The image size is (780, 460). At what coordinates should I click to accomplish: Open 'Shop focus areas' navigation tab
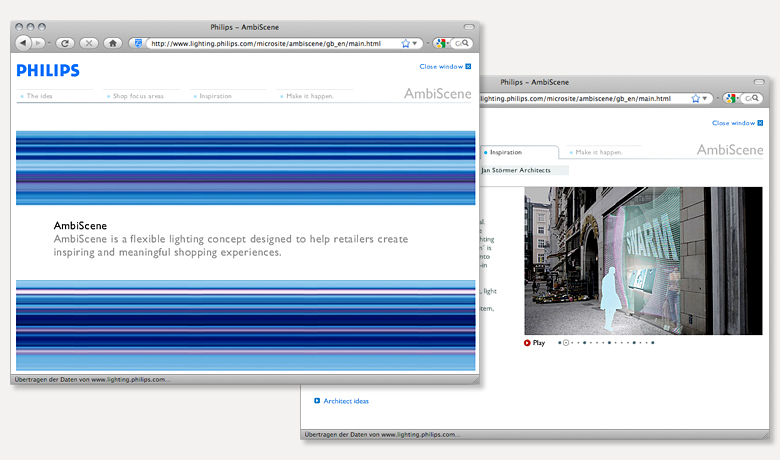pos(138,96)
